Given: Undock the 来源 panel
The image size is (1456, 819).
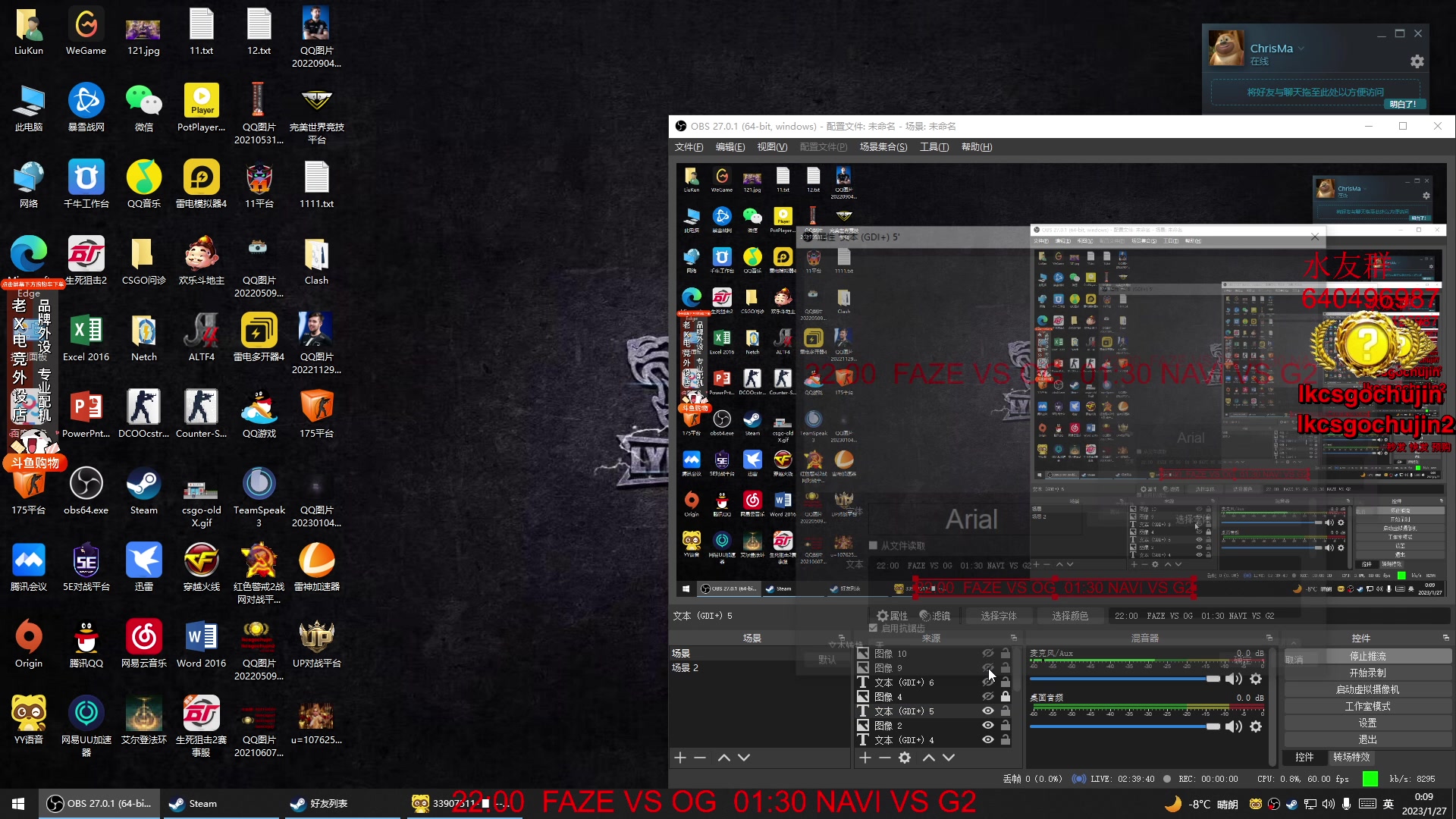Looking at the screenshot, I should (x=1014, y=638).
